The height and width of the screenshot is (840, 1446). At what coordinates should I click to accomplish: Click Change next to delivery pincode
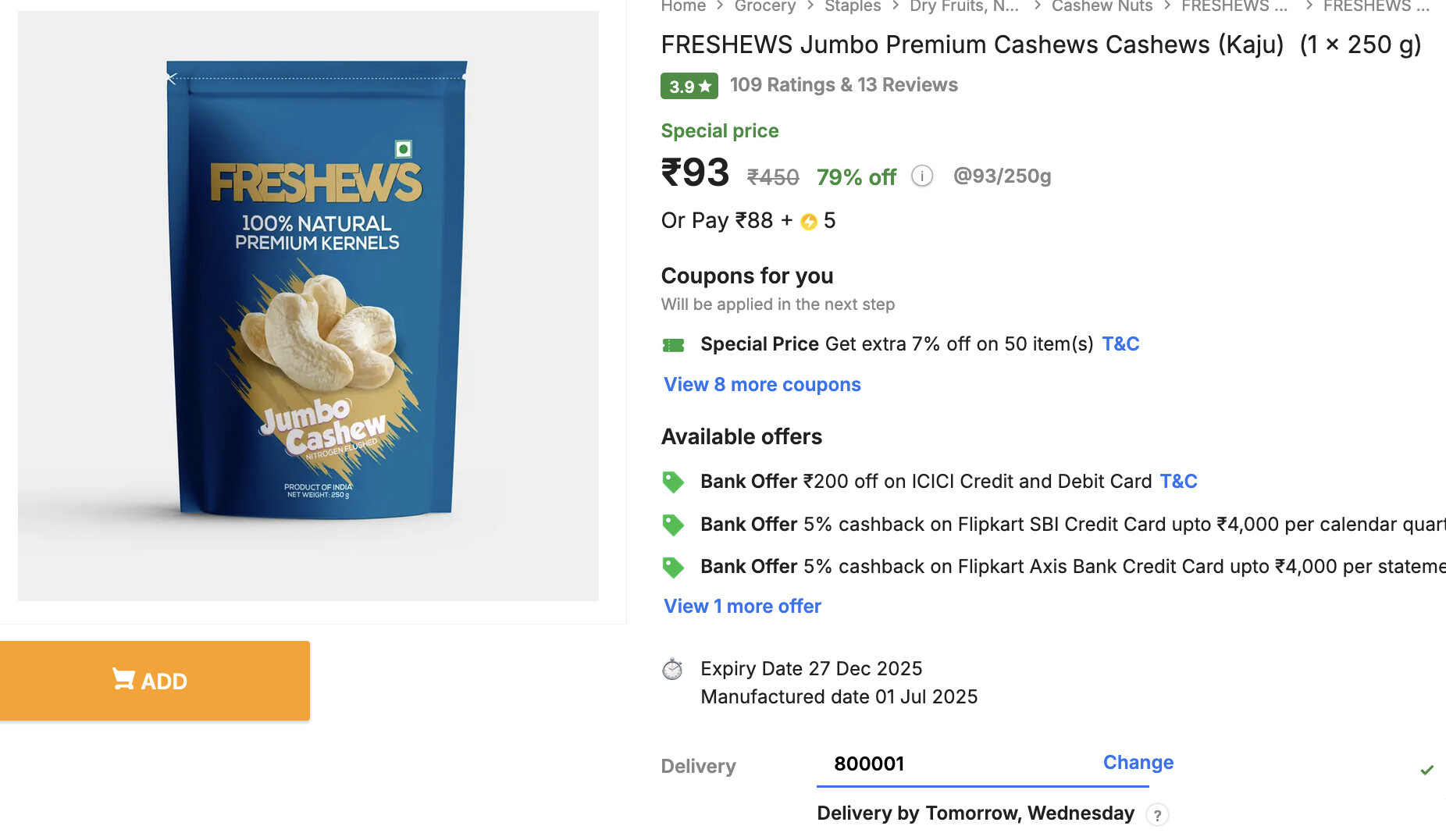pos(1138,763)
